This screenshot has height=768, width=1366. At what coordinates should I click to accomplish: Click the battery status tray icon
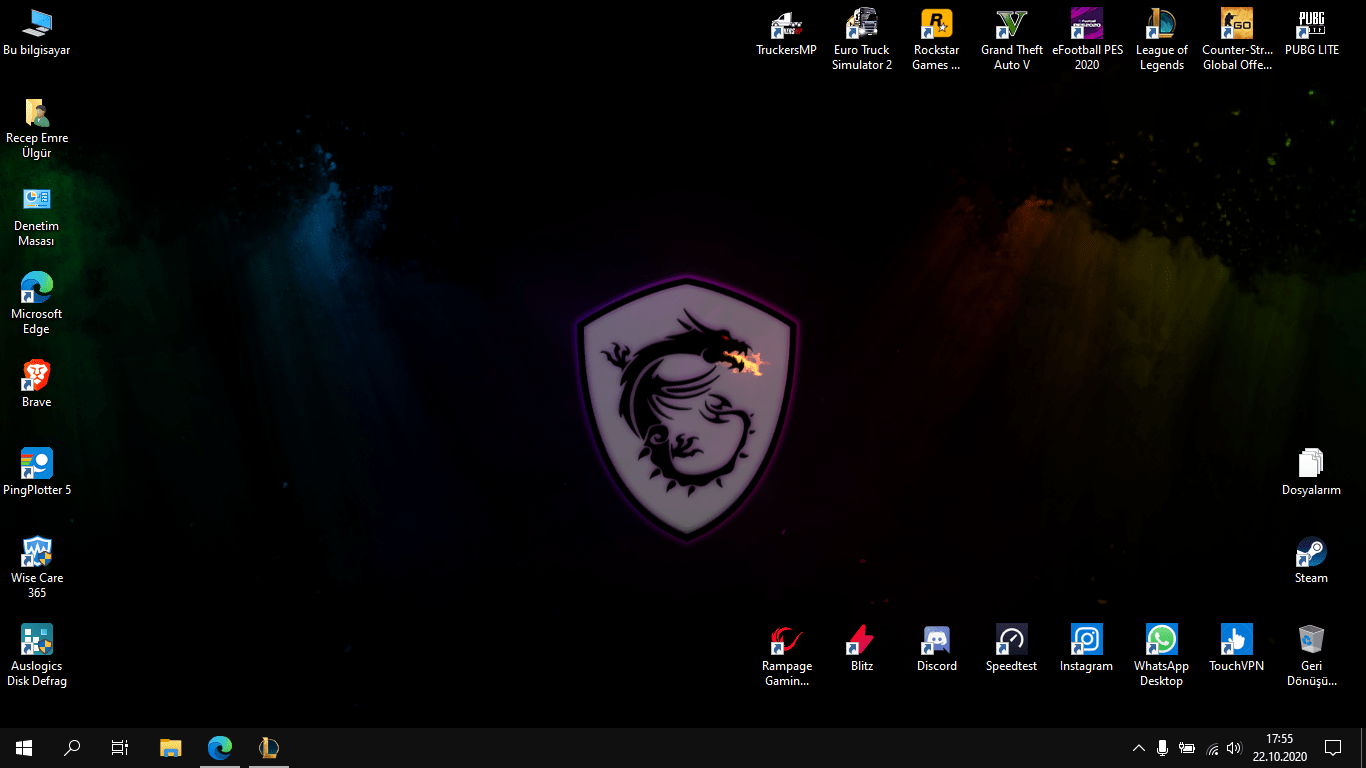coord(1187,748)
